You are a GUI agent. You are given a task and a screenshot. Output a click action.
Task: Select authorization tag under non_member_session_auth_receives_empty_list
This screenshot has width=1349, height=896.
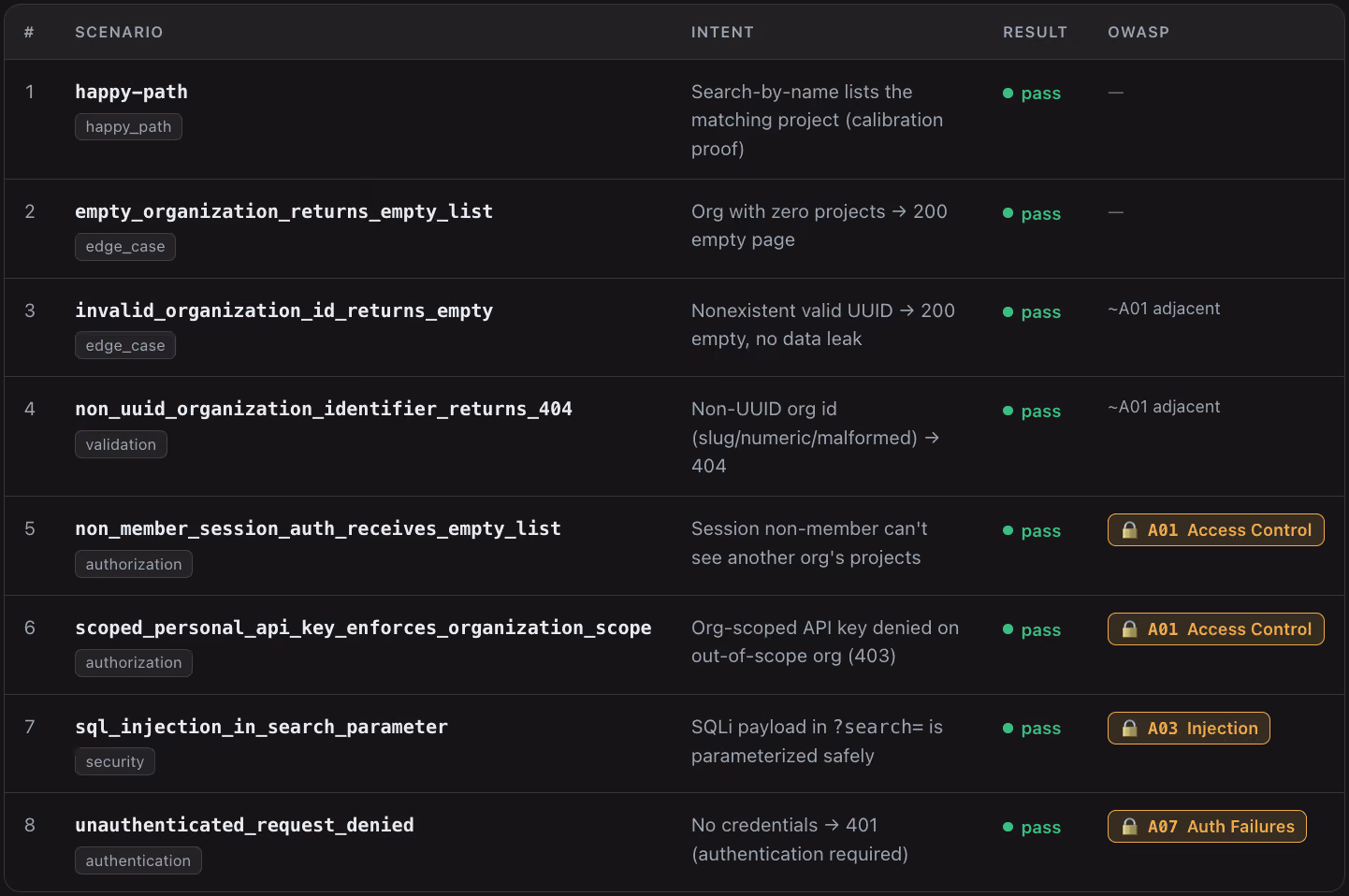(x=134, y=565)
